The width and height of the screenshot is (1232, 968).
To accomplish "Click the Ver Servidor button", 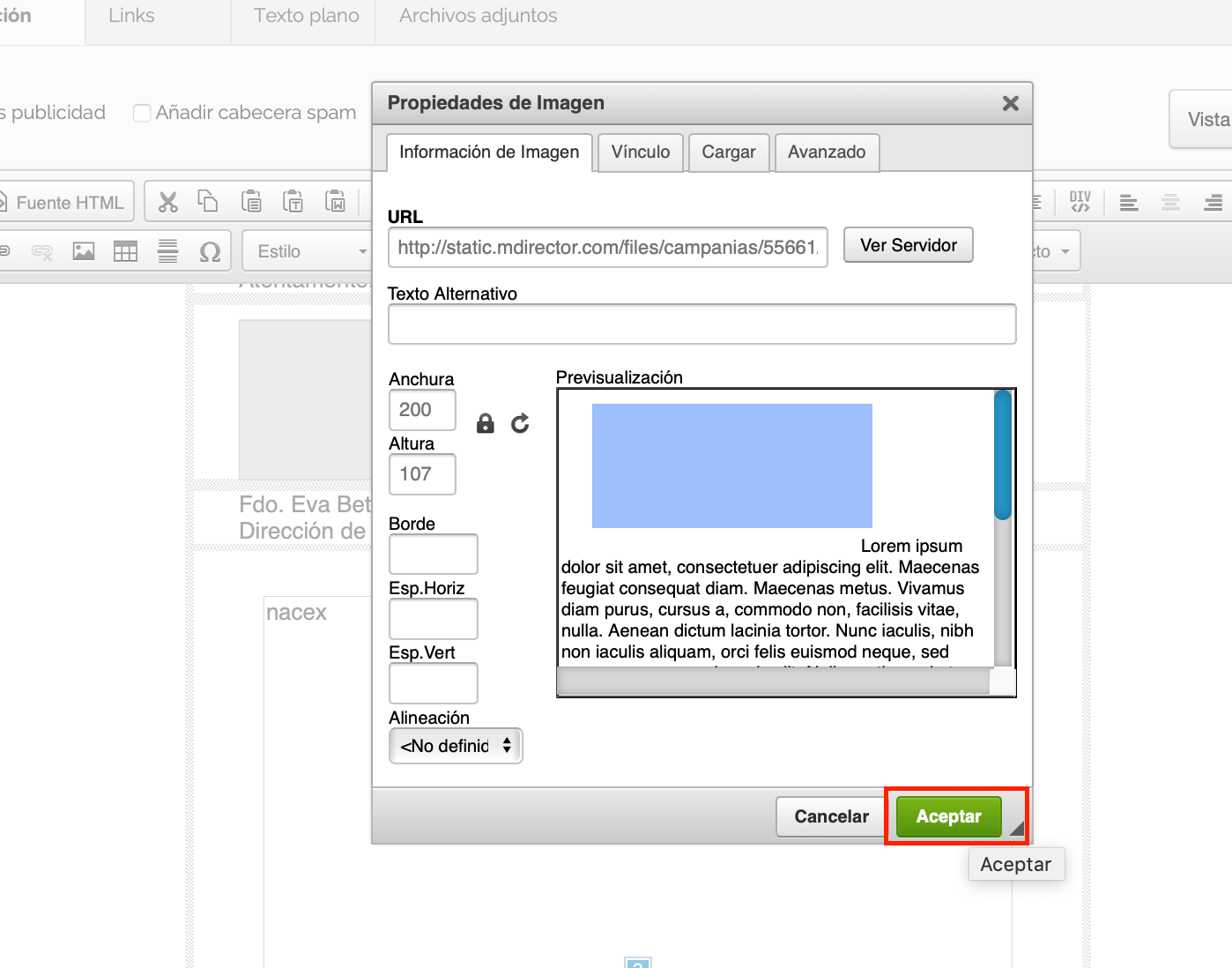I will pyautogui.click(x=908, y=245).
